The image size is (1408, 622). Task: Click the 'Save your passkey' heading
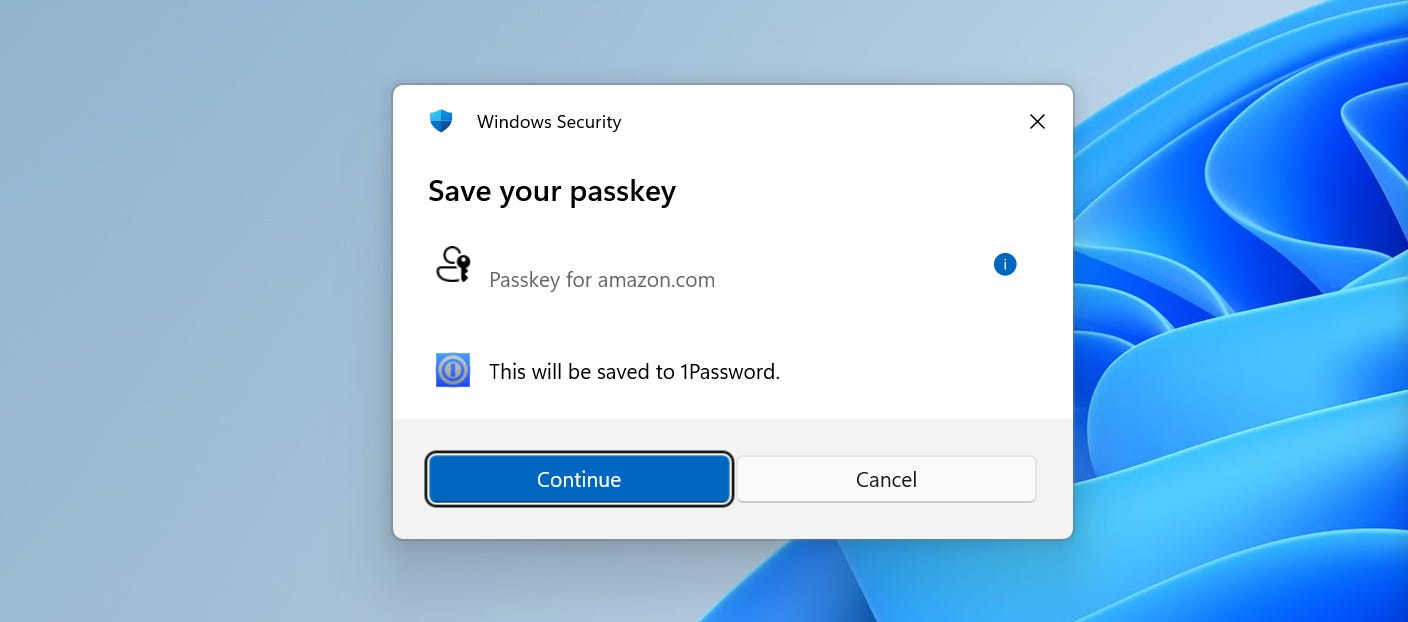552,191
